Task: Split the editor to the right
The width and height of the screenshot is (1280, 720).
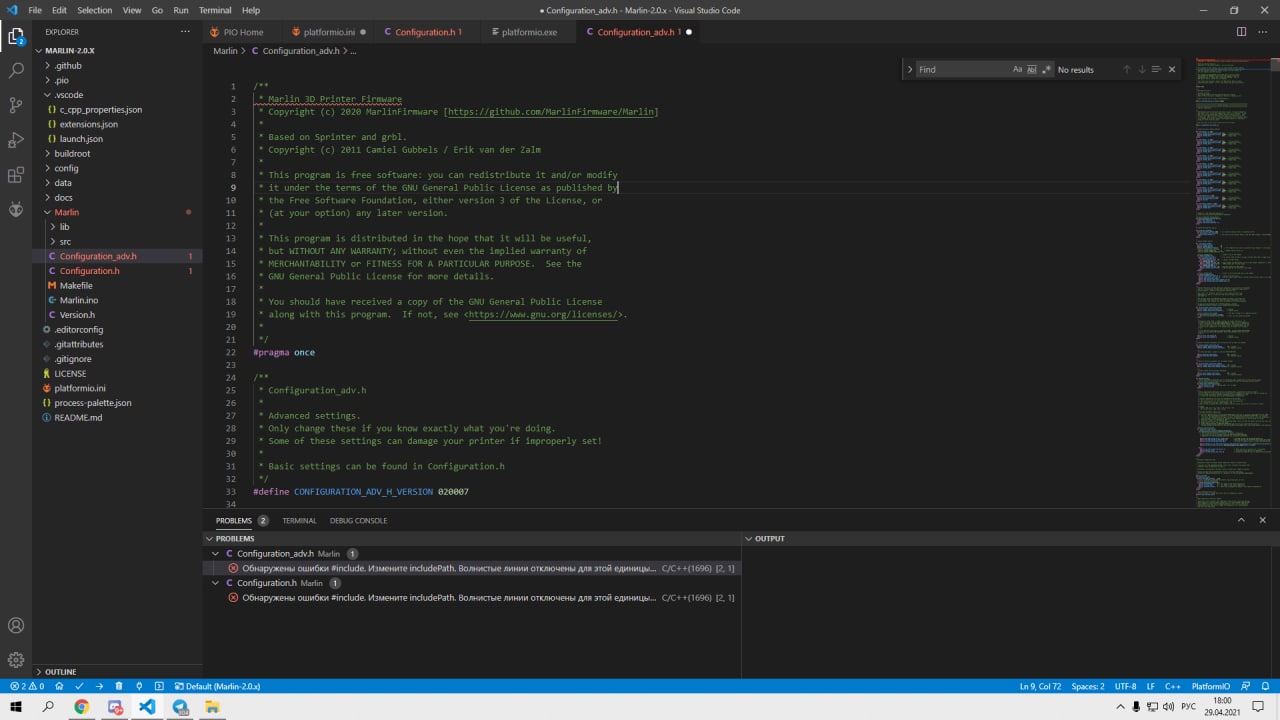Action: tap(1241, 32)
